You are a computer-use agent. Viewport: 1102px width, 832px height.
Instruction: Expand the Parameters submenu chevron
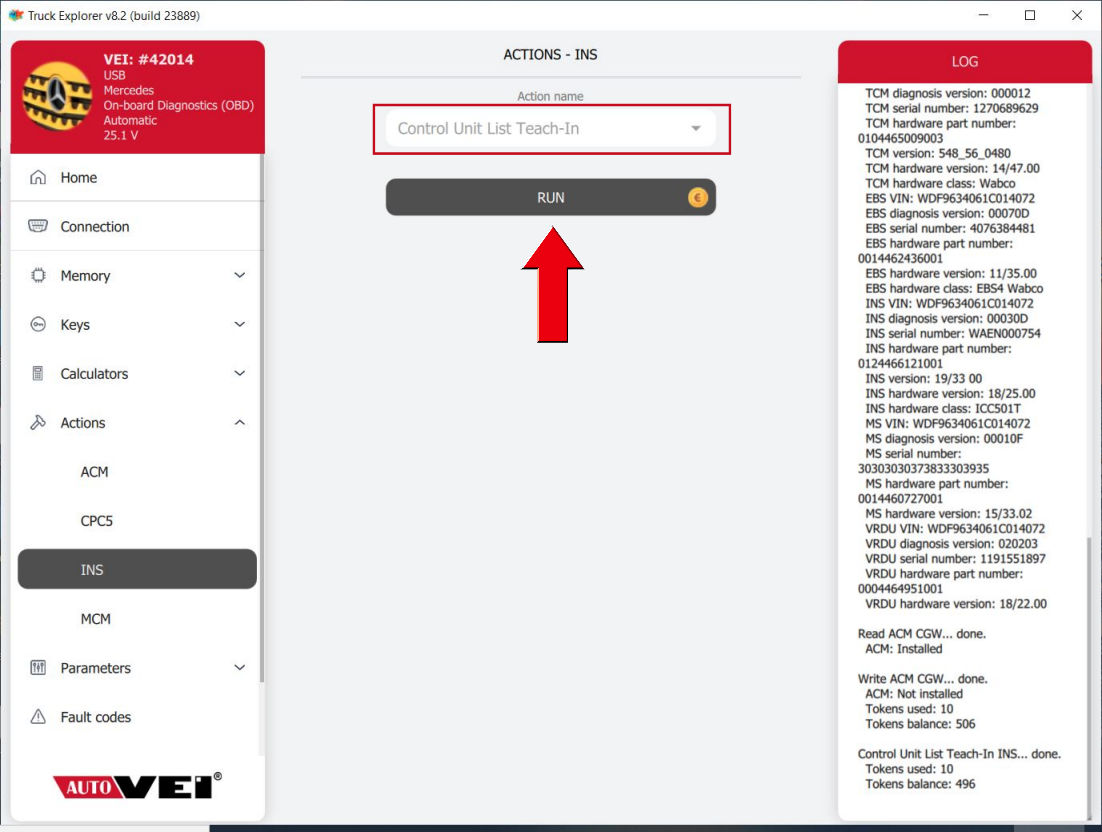pos(239,668)
